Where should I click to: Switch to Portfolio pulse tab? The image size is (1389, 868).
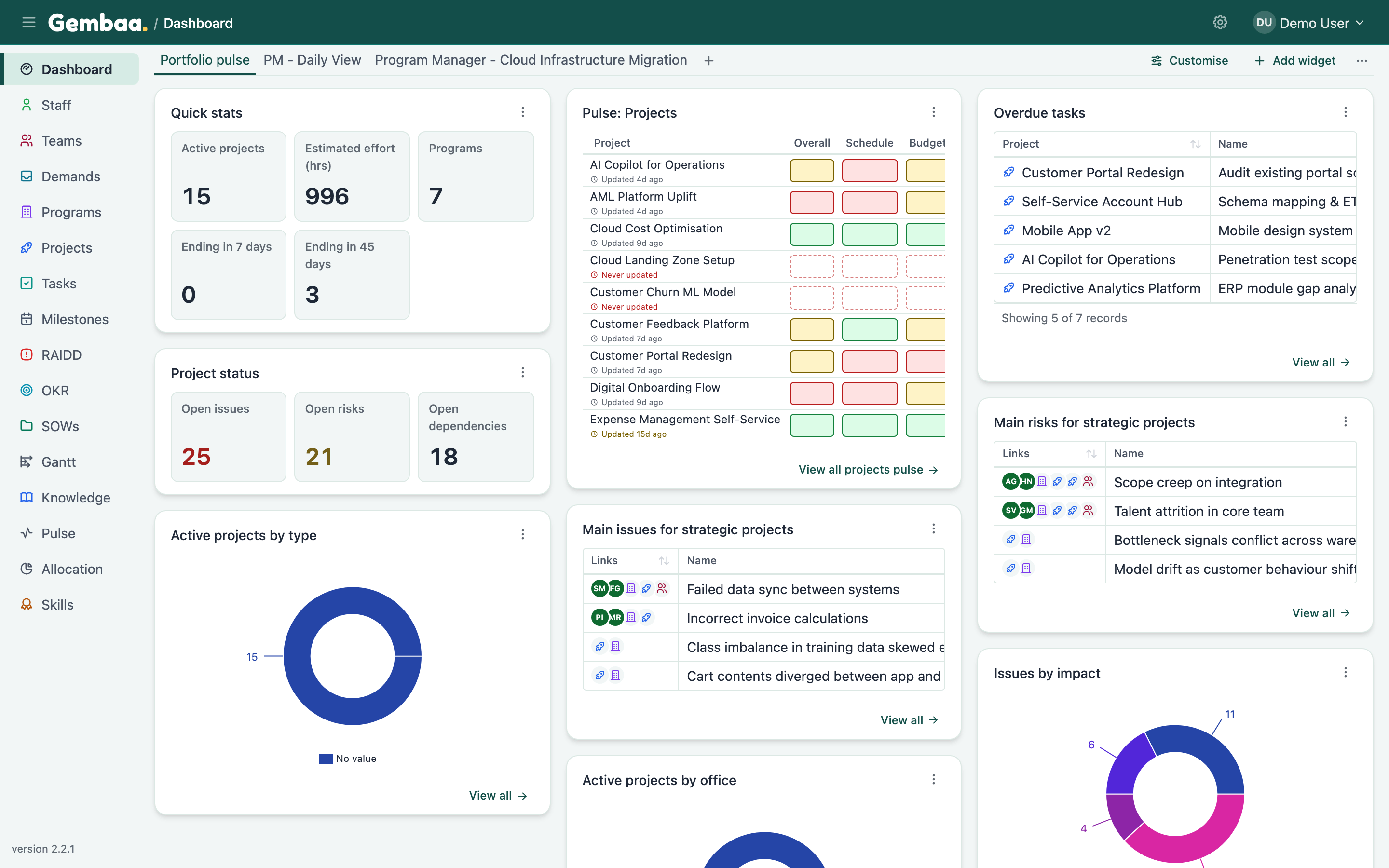pyautogui.click(x=205, y=60)
